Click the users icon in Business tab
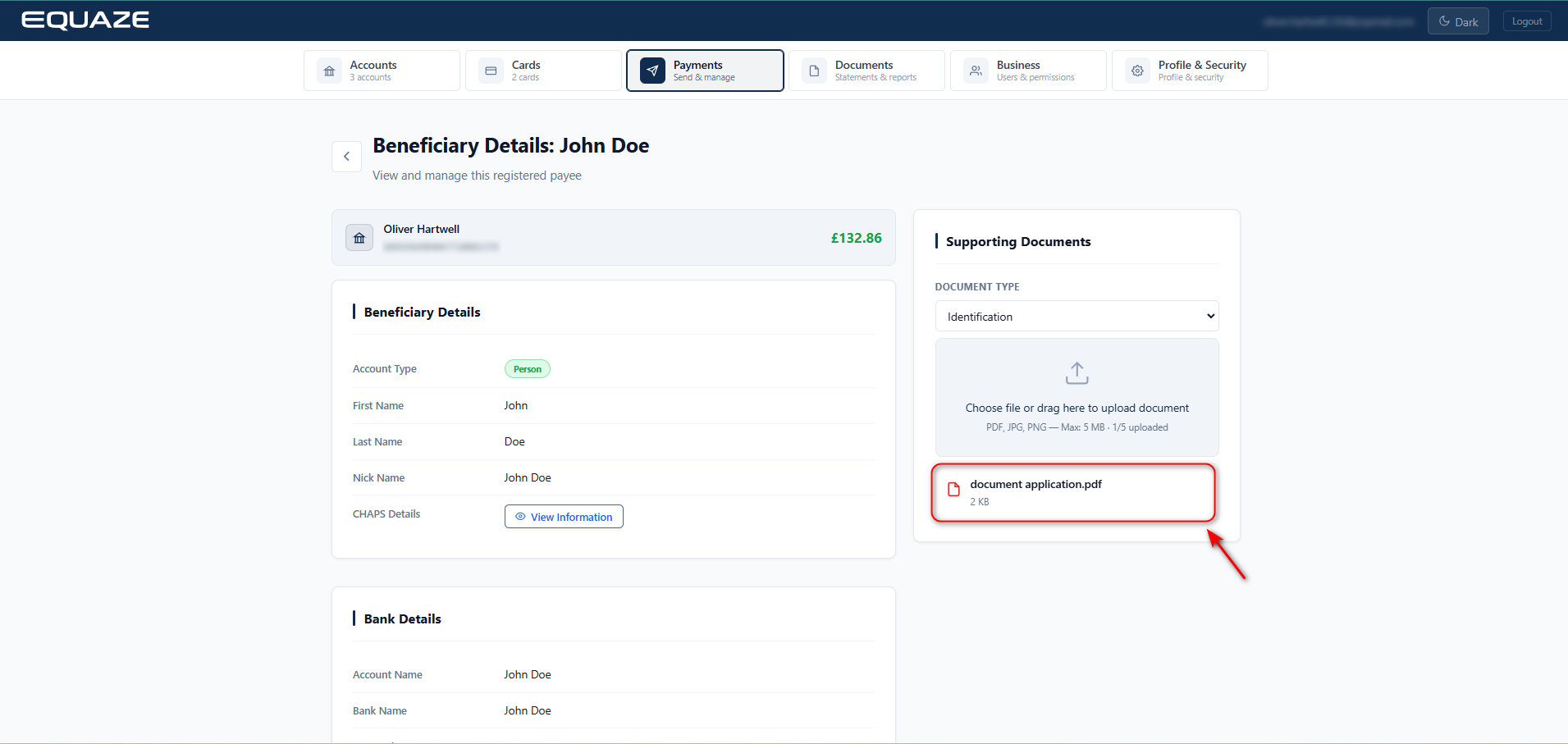Screen dimensions: 1568x744 (x=976, y=71)
